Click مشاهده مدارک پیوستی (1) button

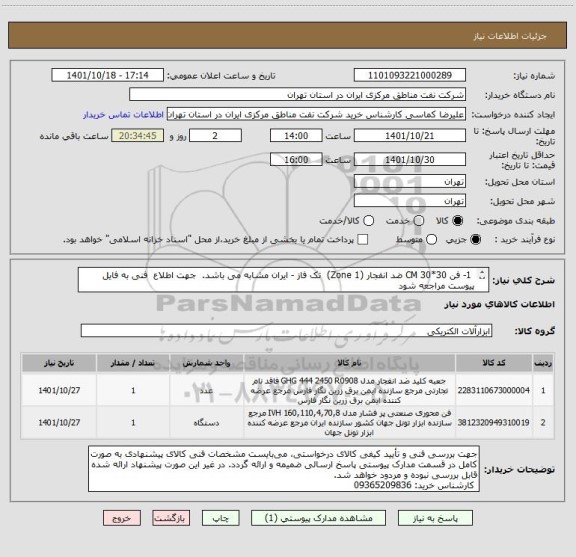[x=318, y=518]
